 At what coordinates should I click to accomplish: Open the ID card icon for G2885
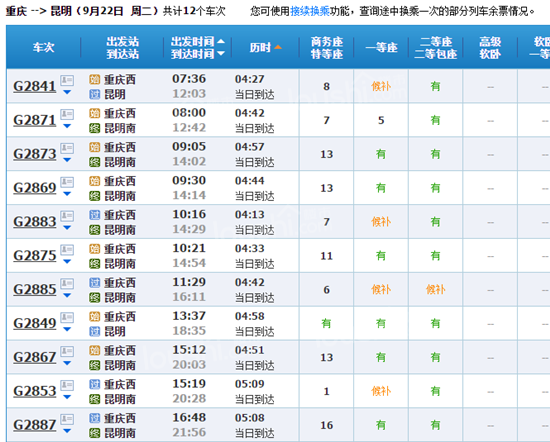pyautogui.click(x=67, y=283)
